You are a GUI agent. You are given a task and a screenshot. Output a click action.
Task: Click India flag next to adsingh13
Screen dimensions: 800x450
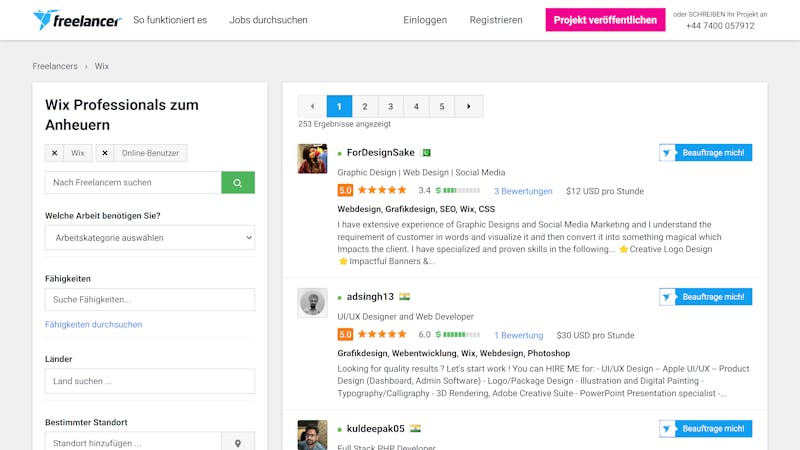tap(405, 296)
